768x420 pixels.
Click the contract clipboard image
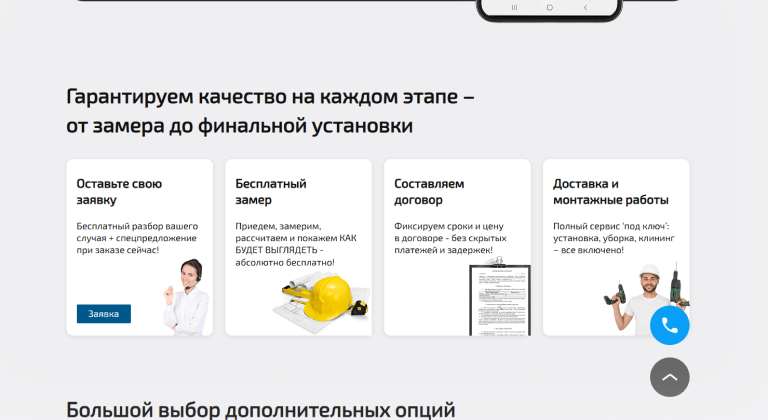coord(499,299)
